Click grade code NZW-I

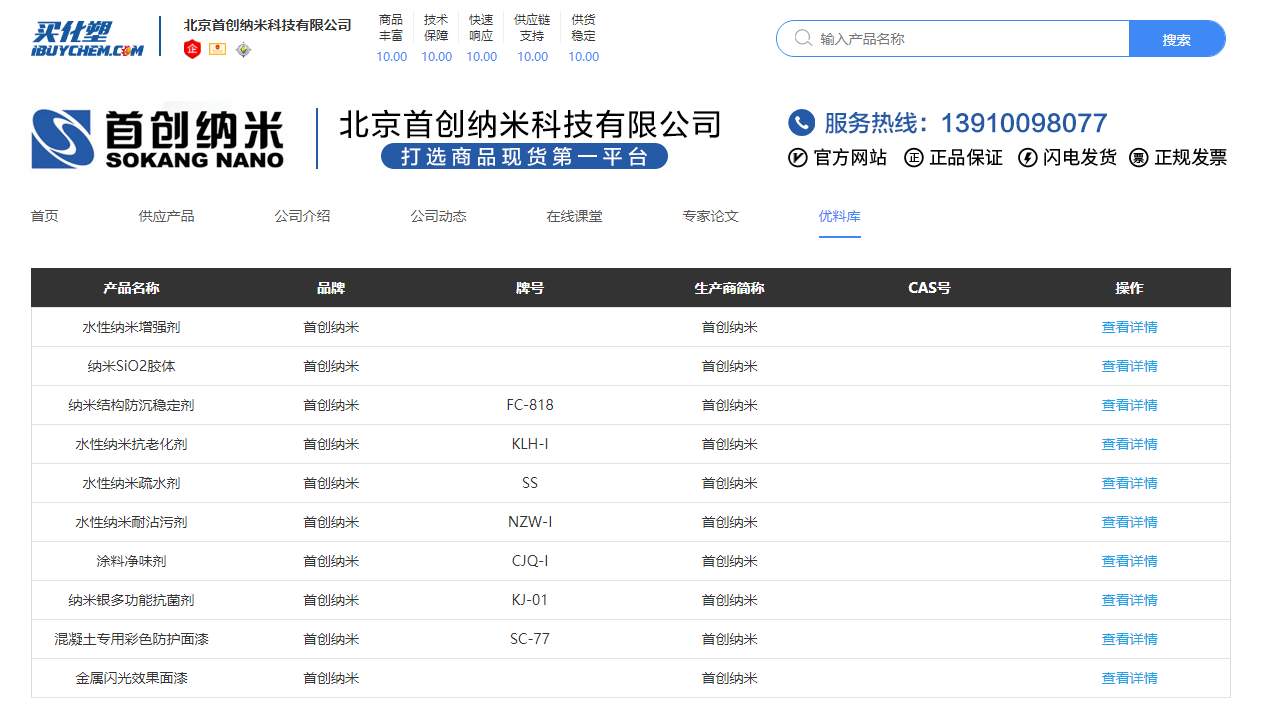point(530,522)
